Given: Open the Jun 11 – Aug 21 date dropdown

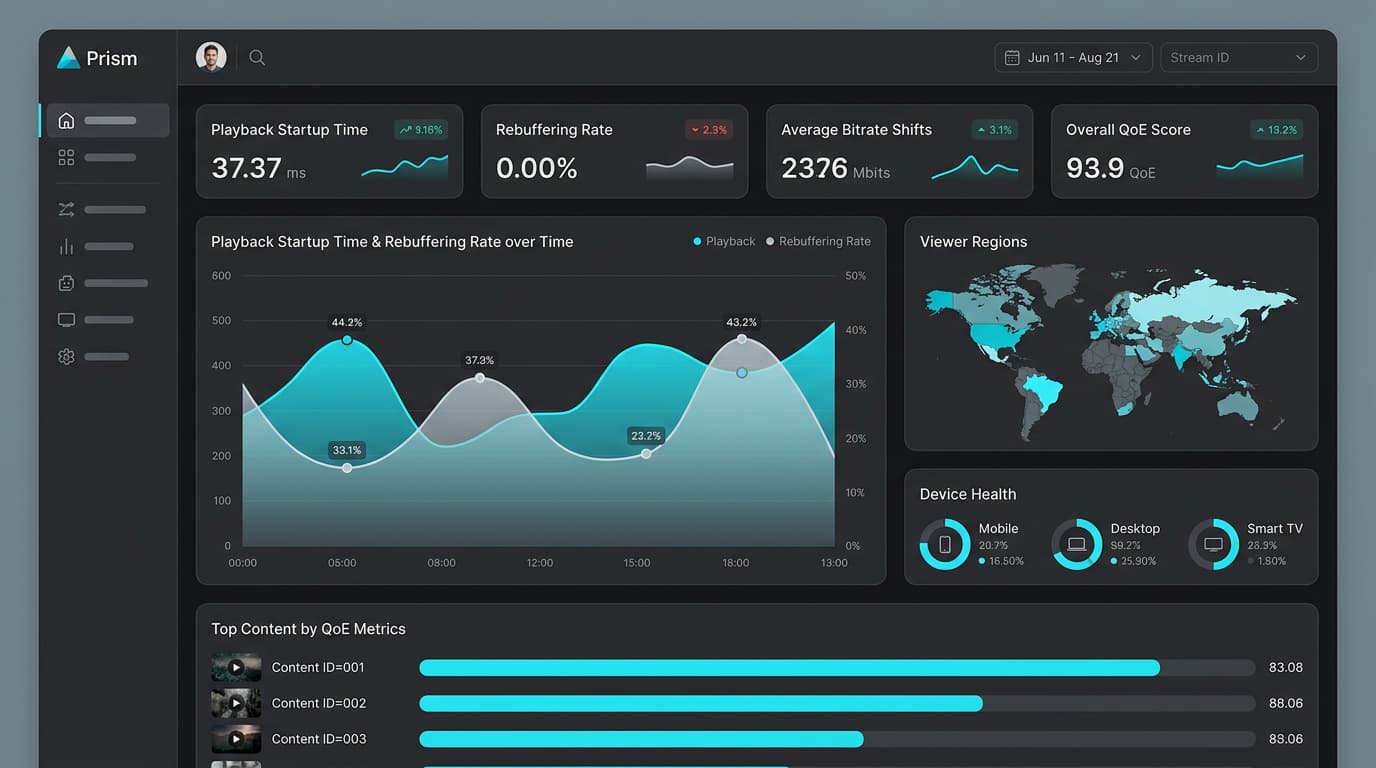Looking at the screenshot, I should point(1073,57).
